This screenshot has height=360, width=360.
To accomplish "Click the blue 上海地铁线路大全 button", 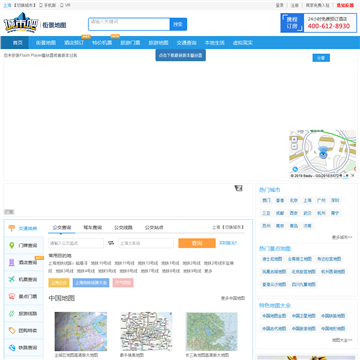I will (91, 283).
